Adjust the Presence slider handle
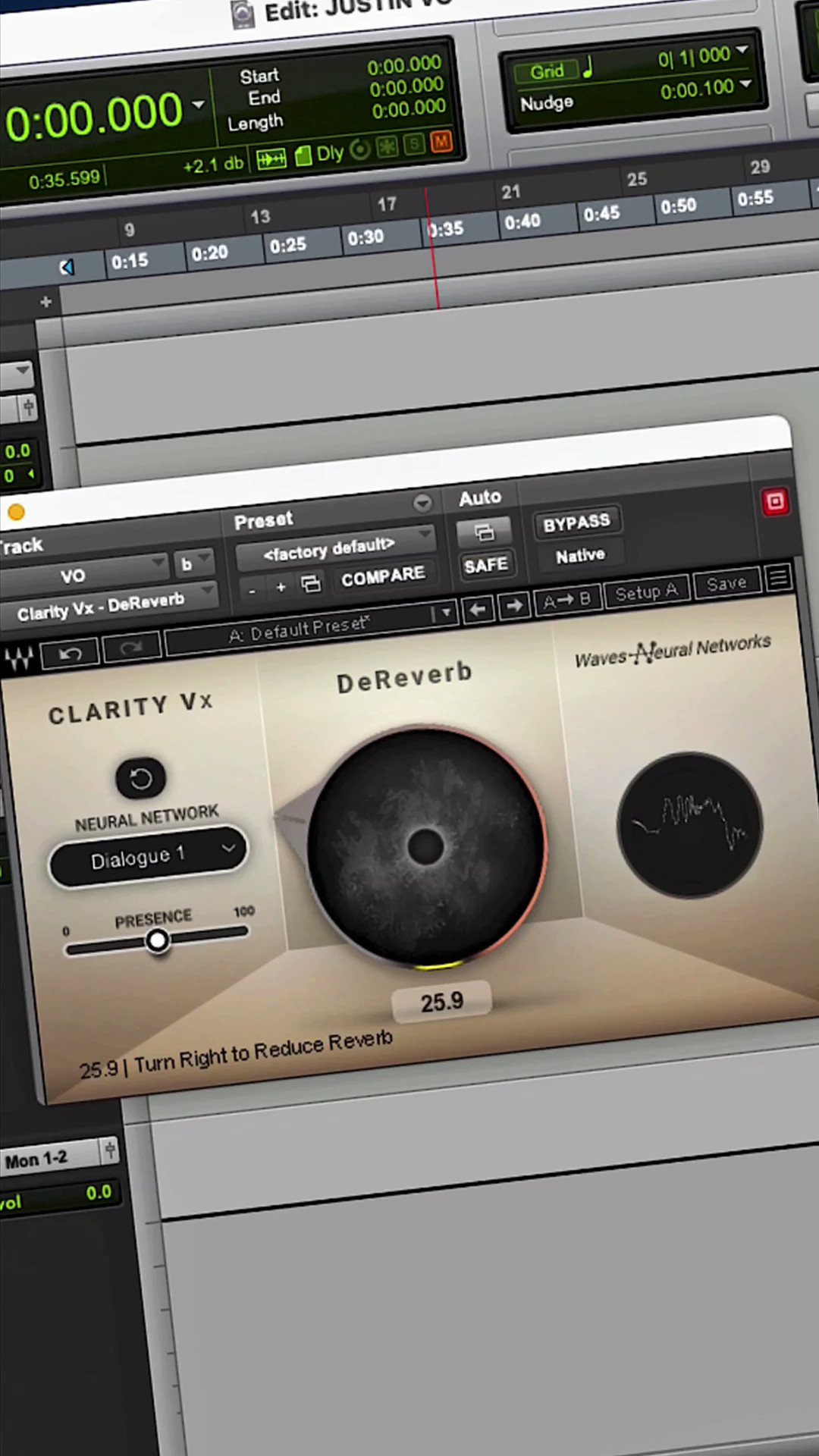The height and width of the screenshot is (1456, 819). 158,941
